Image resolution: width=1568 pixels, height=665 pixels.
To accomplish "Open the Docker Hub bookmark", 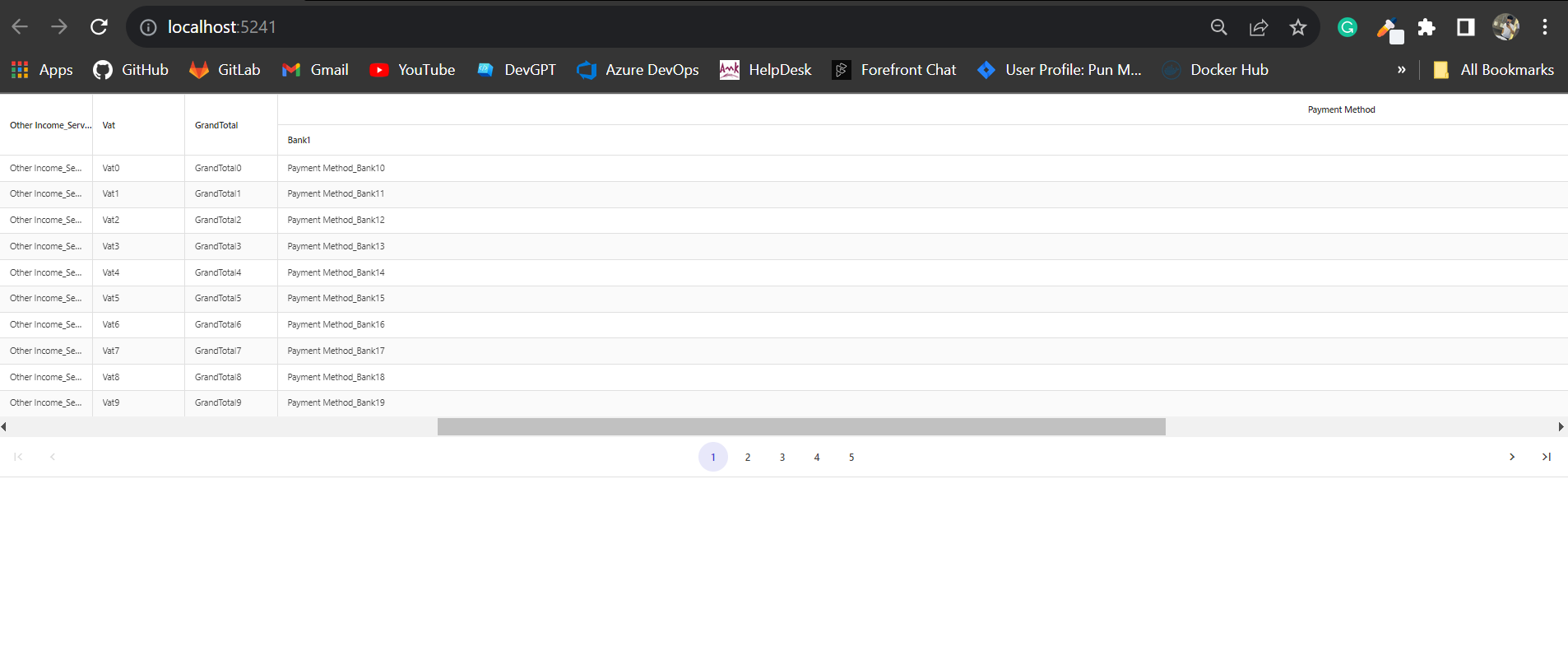I will click(x=1215, y=70).
